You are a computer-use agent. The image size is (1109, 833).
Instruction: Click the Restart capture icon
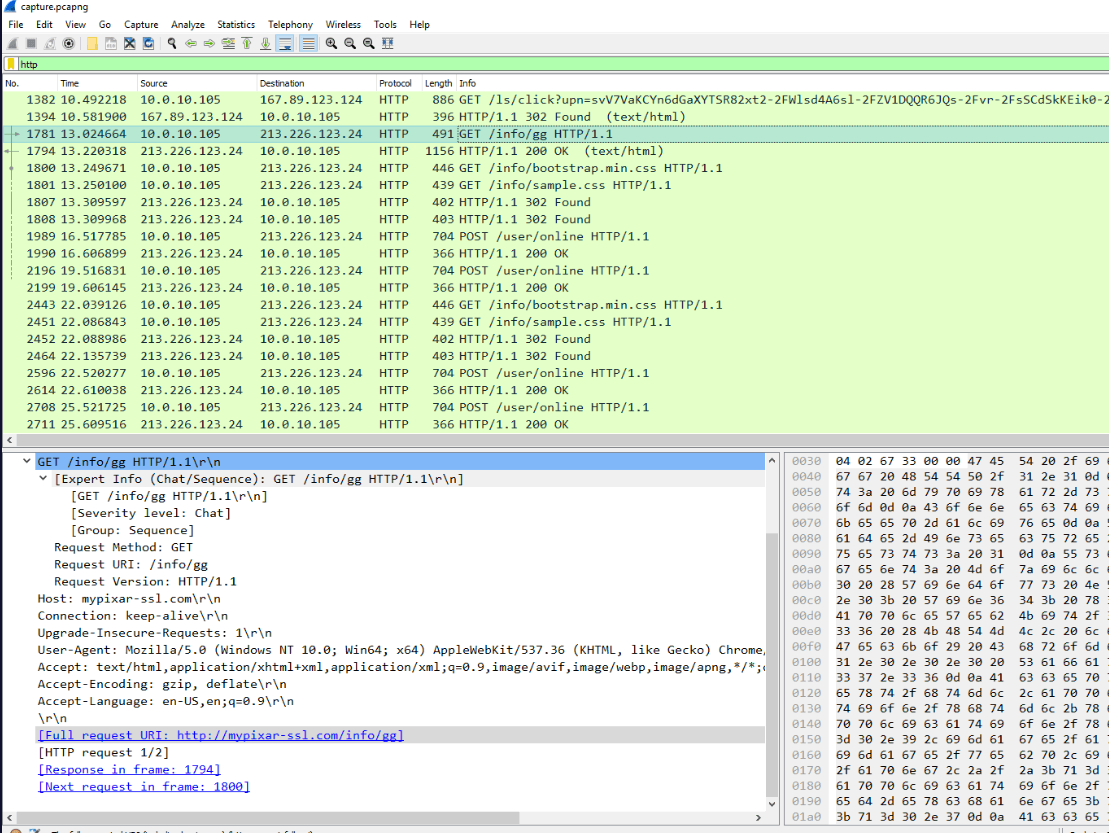[50, 43]
